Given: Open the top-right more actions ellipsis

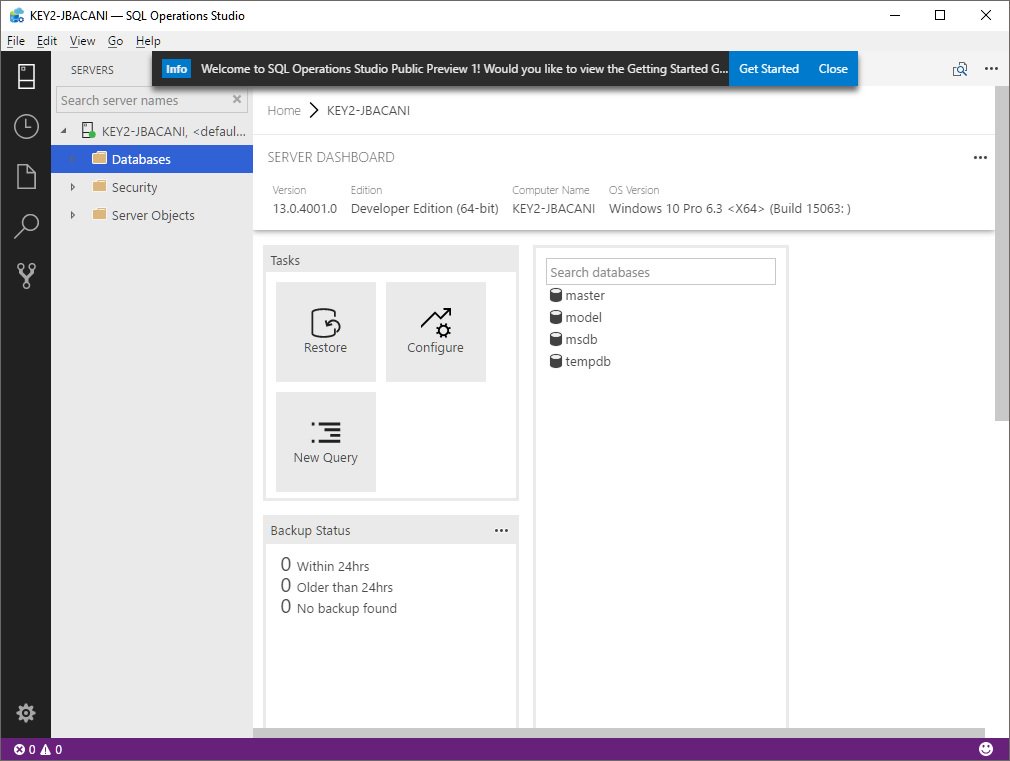Looking at the screenshot, I should pos(991,68).
